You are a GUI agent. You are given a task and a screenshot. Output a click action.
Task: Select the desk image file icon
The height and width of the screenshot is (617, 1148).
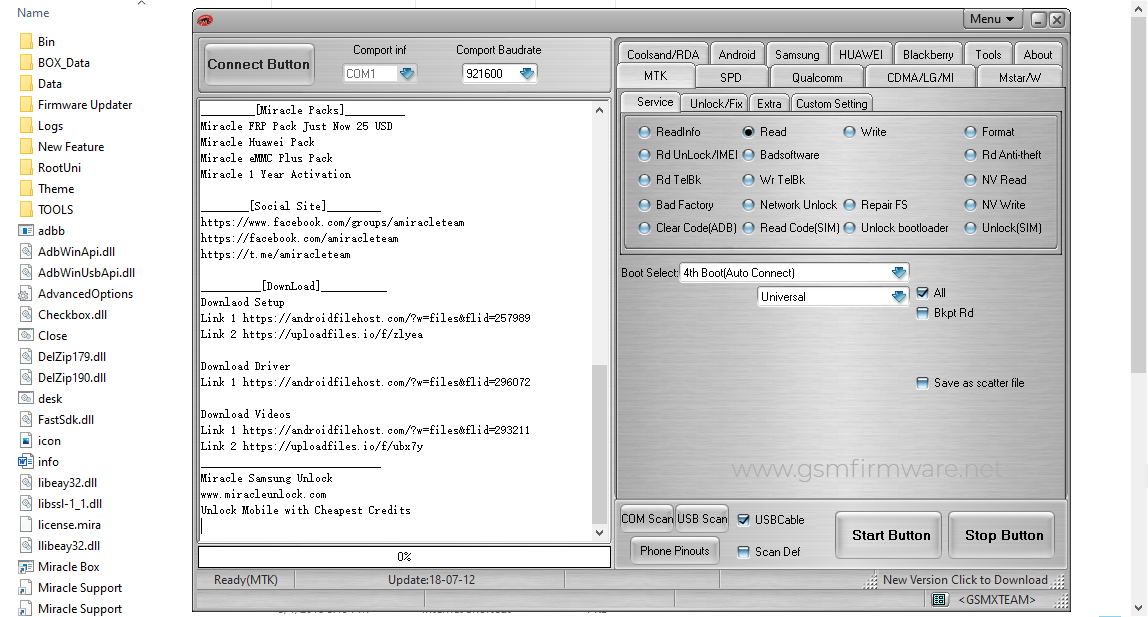pyautogui.click(x=26, y=398)
